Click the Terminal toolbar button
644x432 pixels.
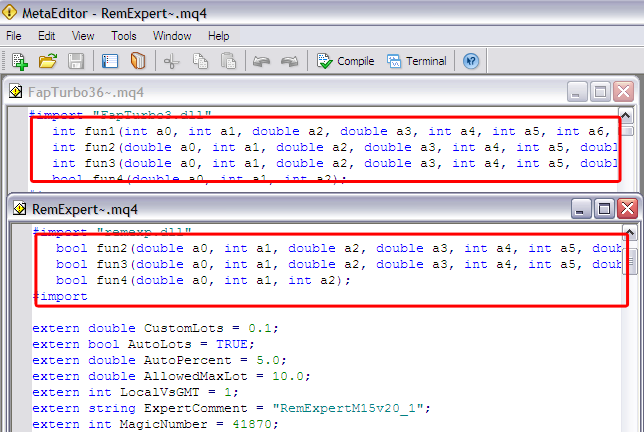pos(416,61)
